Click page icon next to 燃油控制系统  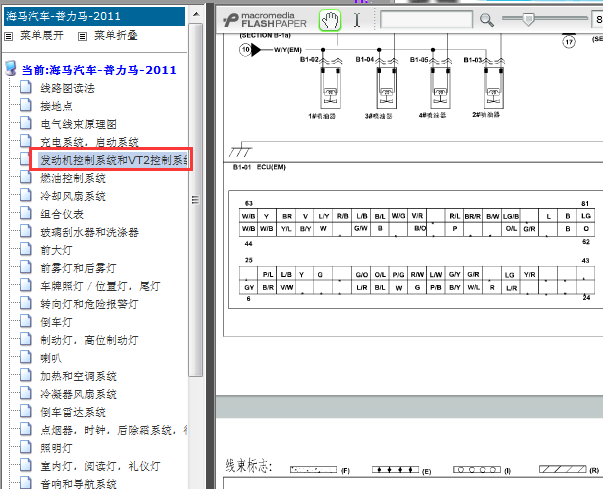26,177
